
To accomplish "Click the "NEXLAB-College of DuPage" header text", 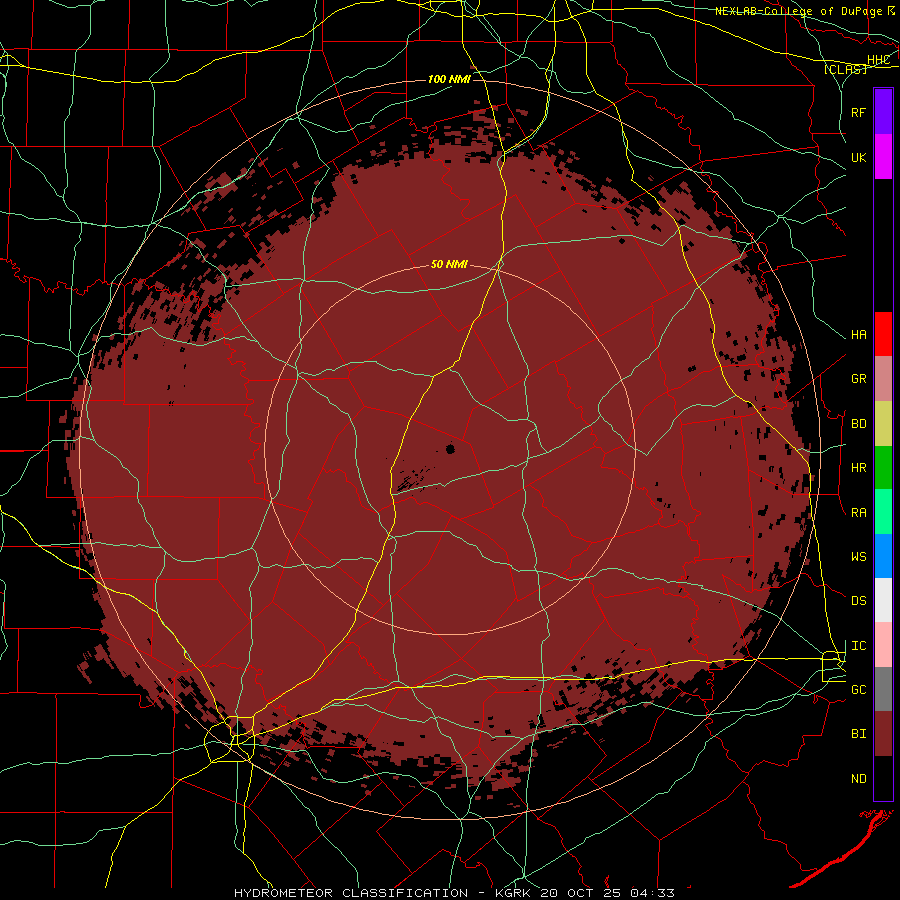I will pos(798,11).
